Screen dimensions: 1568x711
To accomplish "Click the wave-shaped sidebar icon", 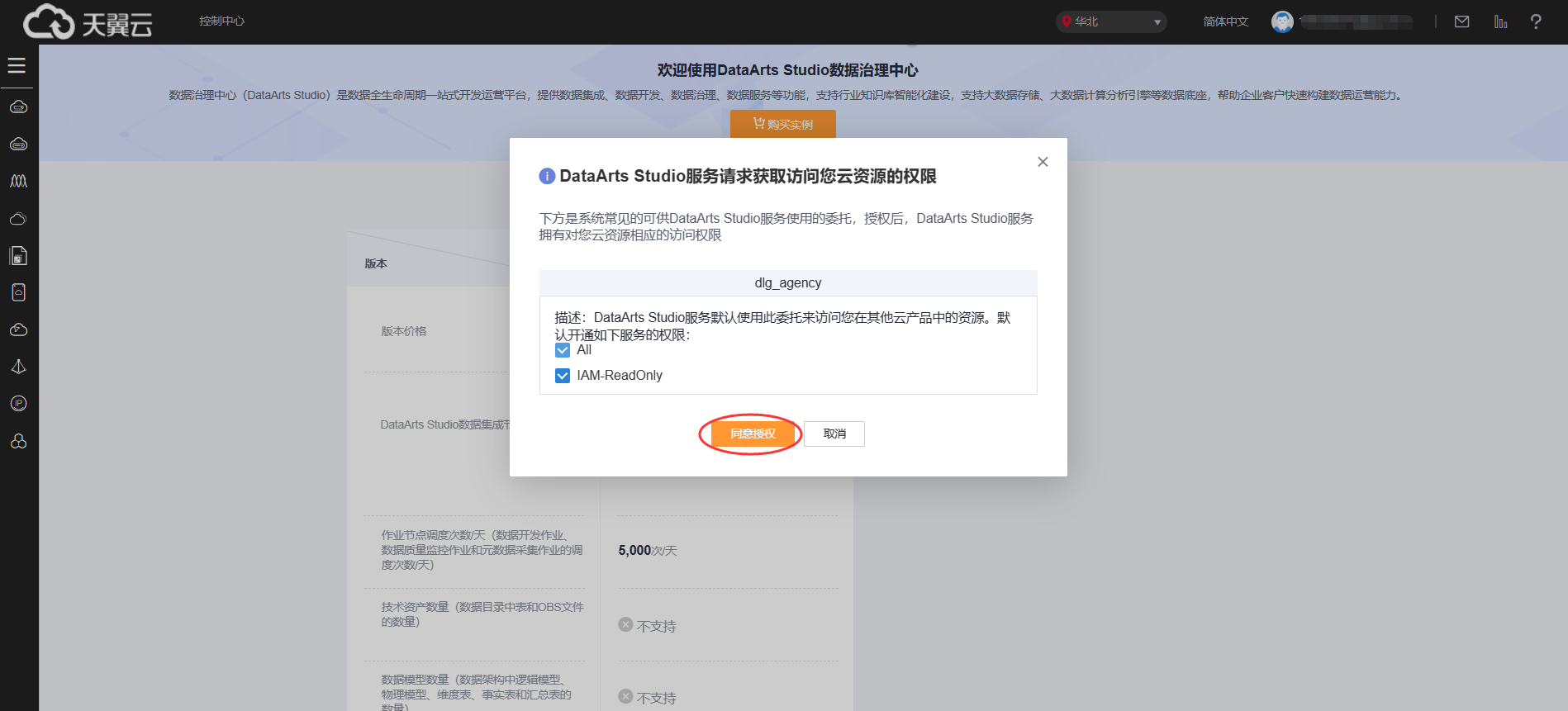I will 18,181.
